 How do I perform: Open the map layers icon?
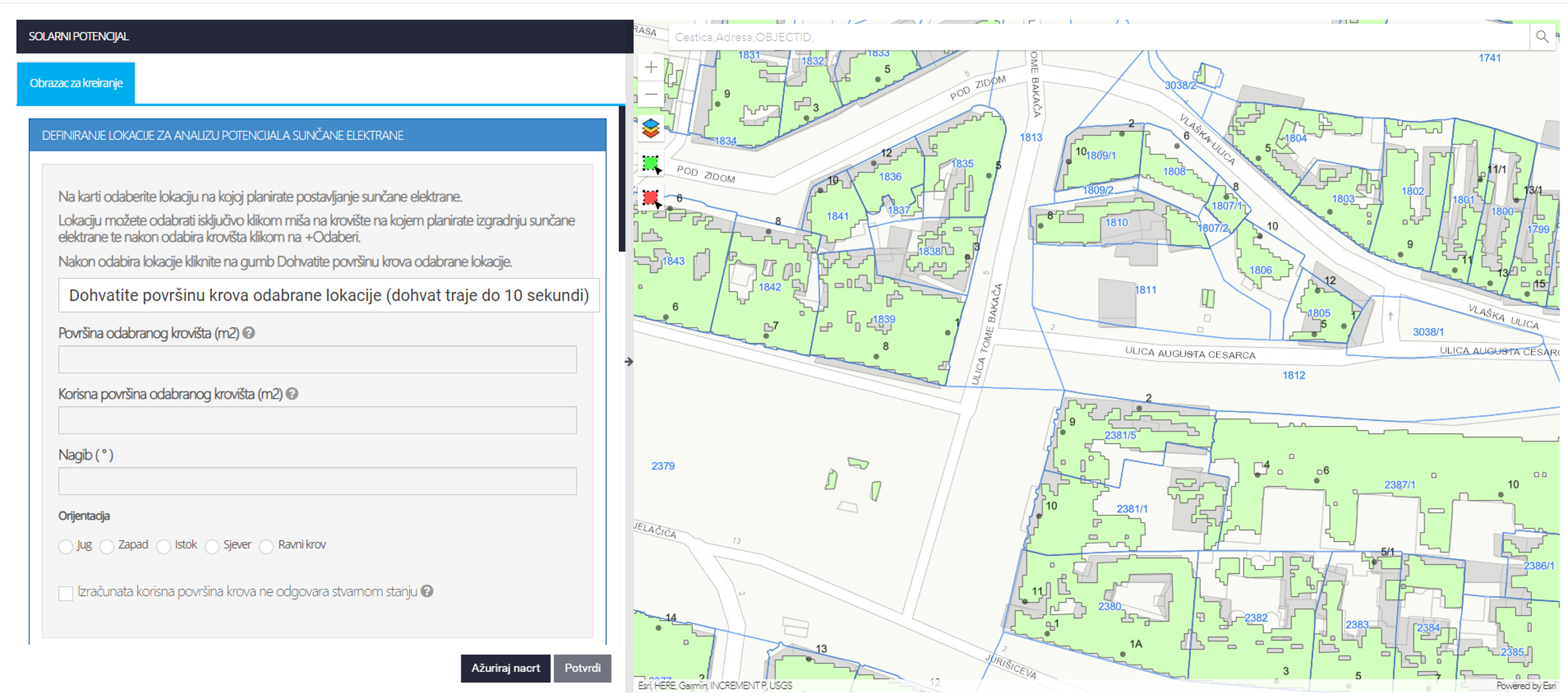tap(651, 128)
